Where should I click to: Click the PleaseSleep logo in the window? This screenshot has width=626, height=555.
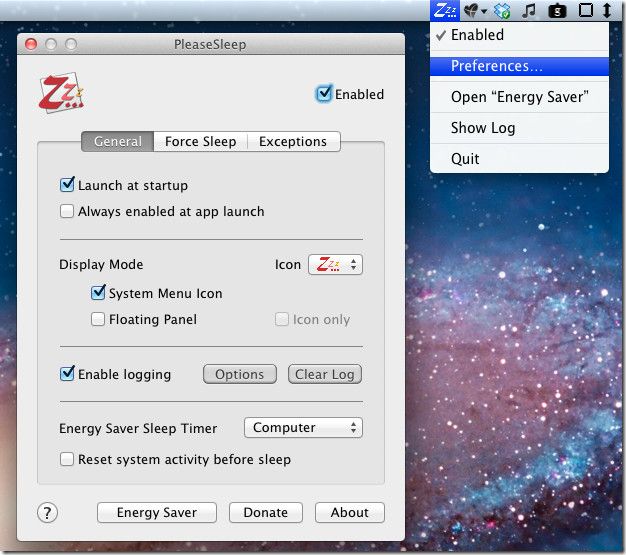pos(61,93)
